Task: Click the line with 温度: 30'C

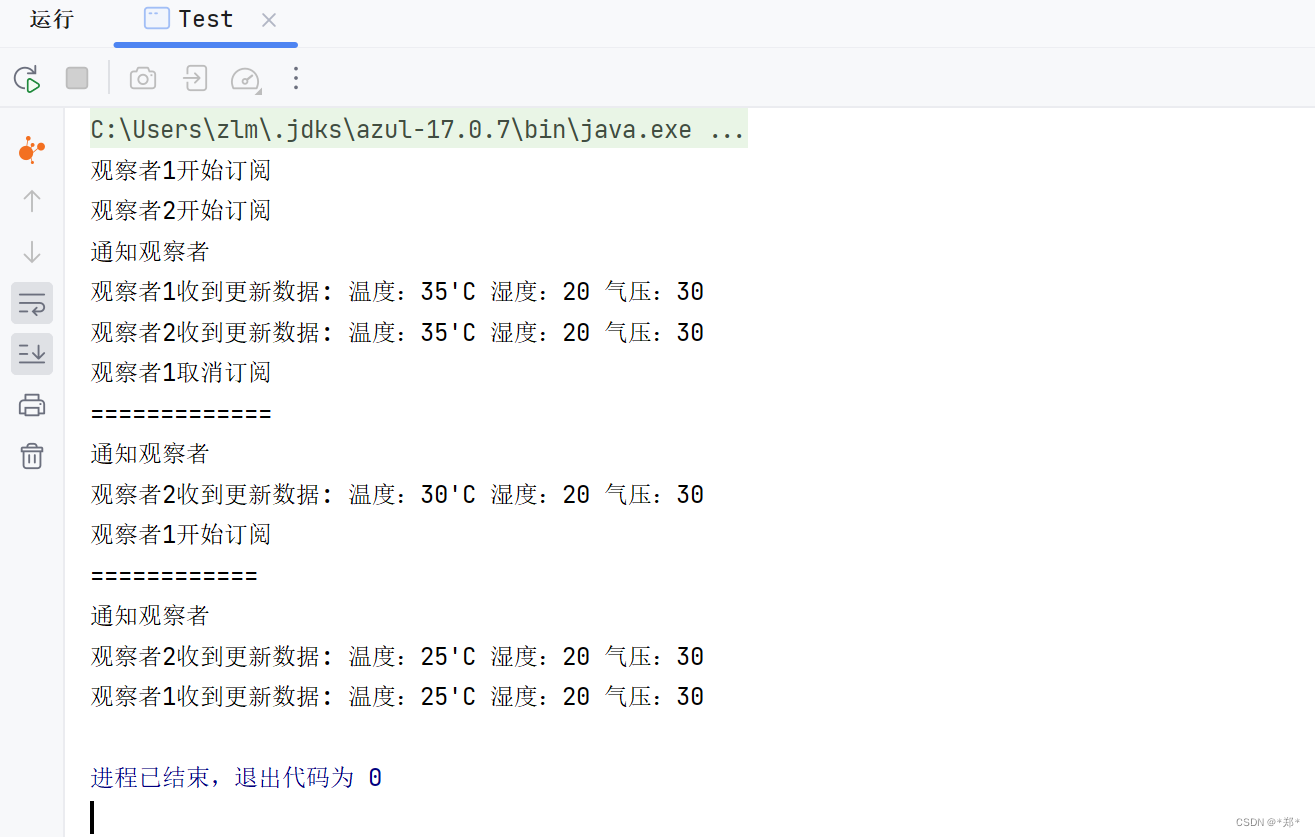Action: click(397, 494)
